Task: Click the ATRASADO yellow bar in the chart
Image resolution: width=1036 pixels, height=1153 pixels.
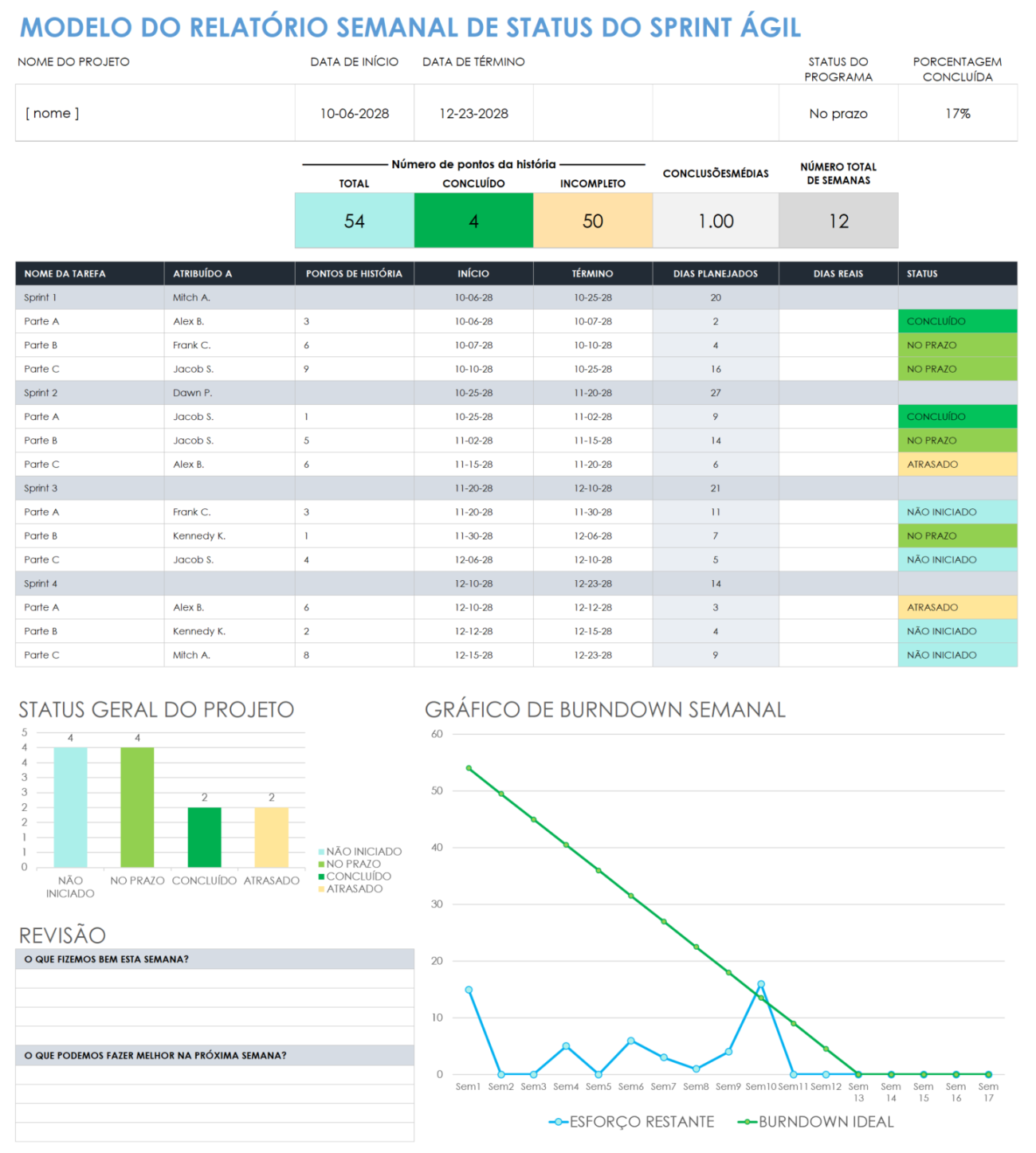Action: pos(271,837)
